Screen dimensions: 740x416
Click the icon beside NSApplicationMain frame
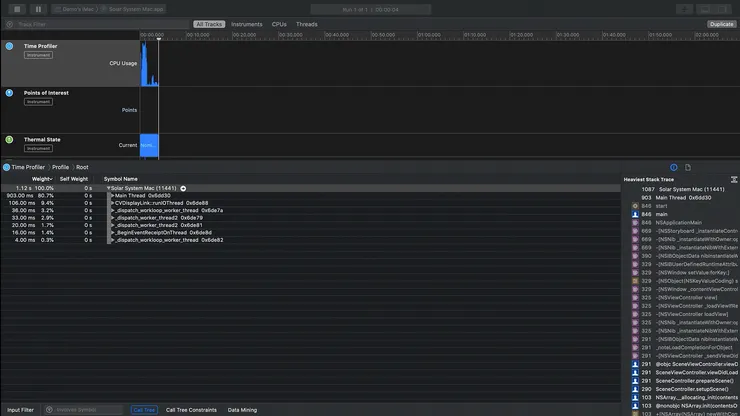[635, 222]
